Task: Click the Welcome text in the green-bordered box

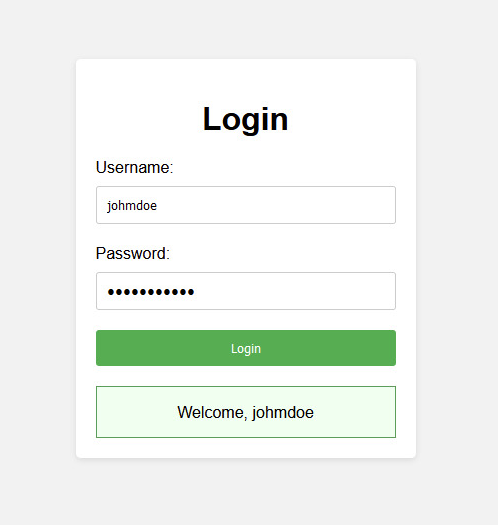Action: click(x=212, y=412)
